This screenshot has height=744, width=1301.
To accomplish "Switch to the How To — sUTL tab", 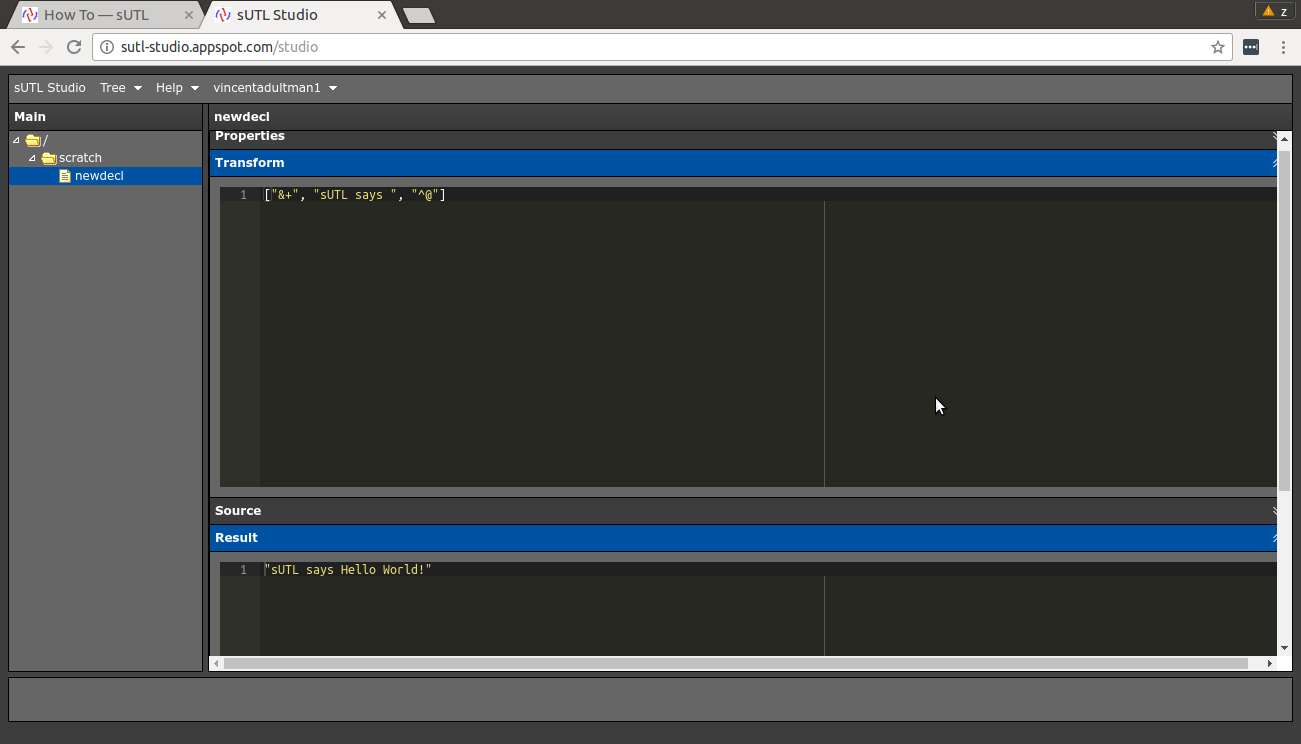I will pyautogui.click(x=104, y=15).
